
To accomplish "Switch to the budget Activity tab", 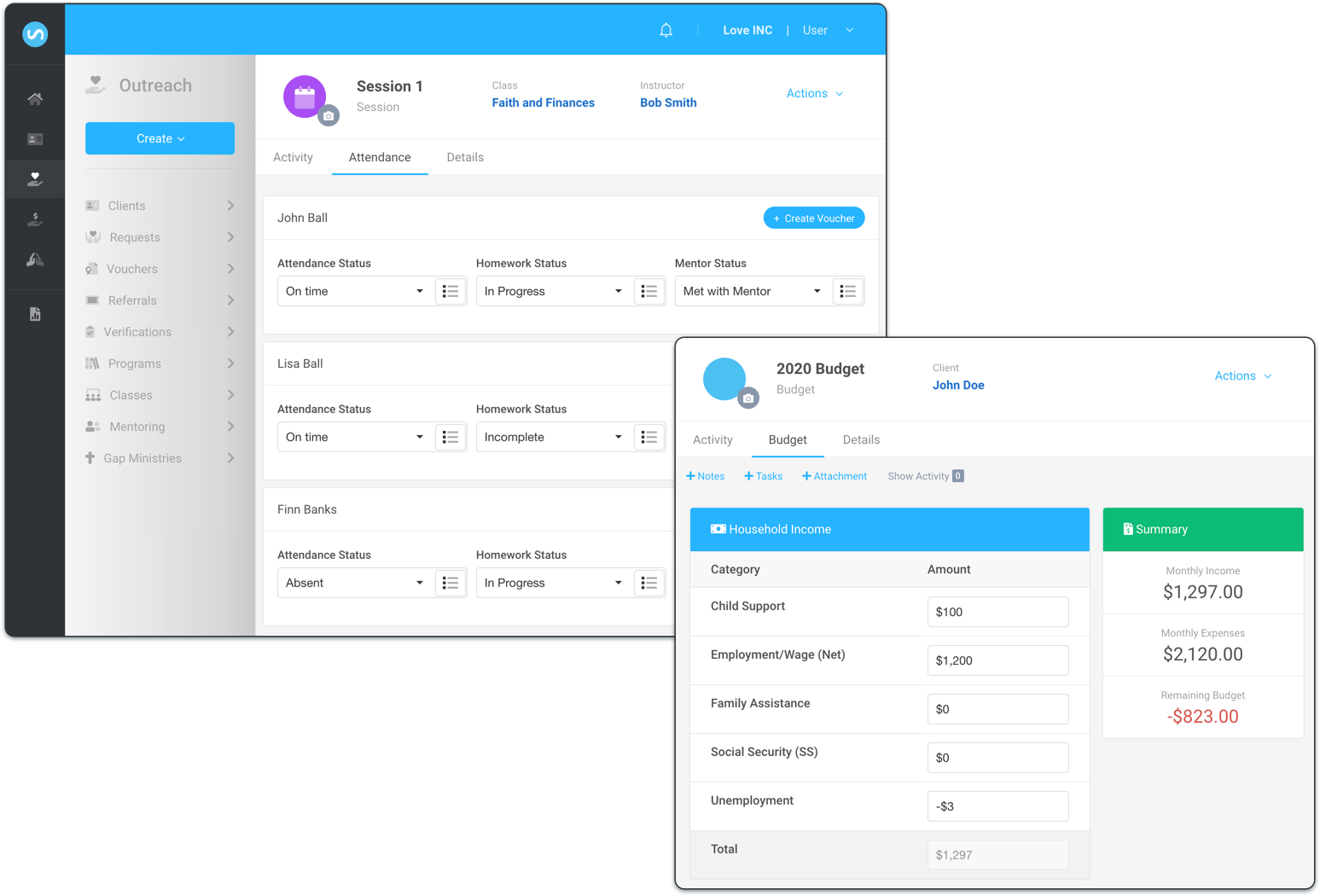I will [712, 440].
